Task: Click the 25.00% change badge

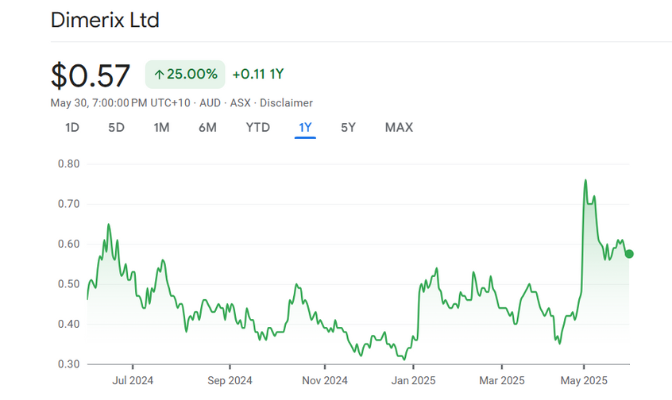Action: click(x=184, y=74)
